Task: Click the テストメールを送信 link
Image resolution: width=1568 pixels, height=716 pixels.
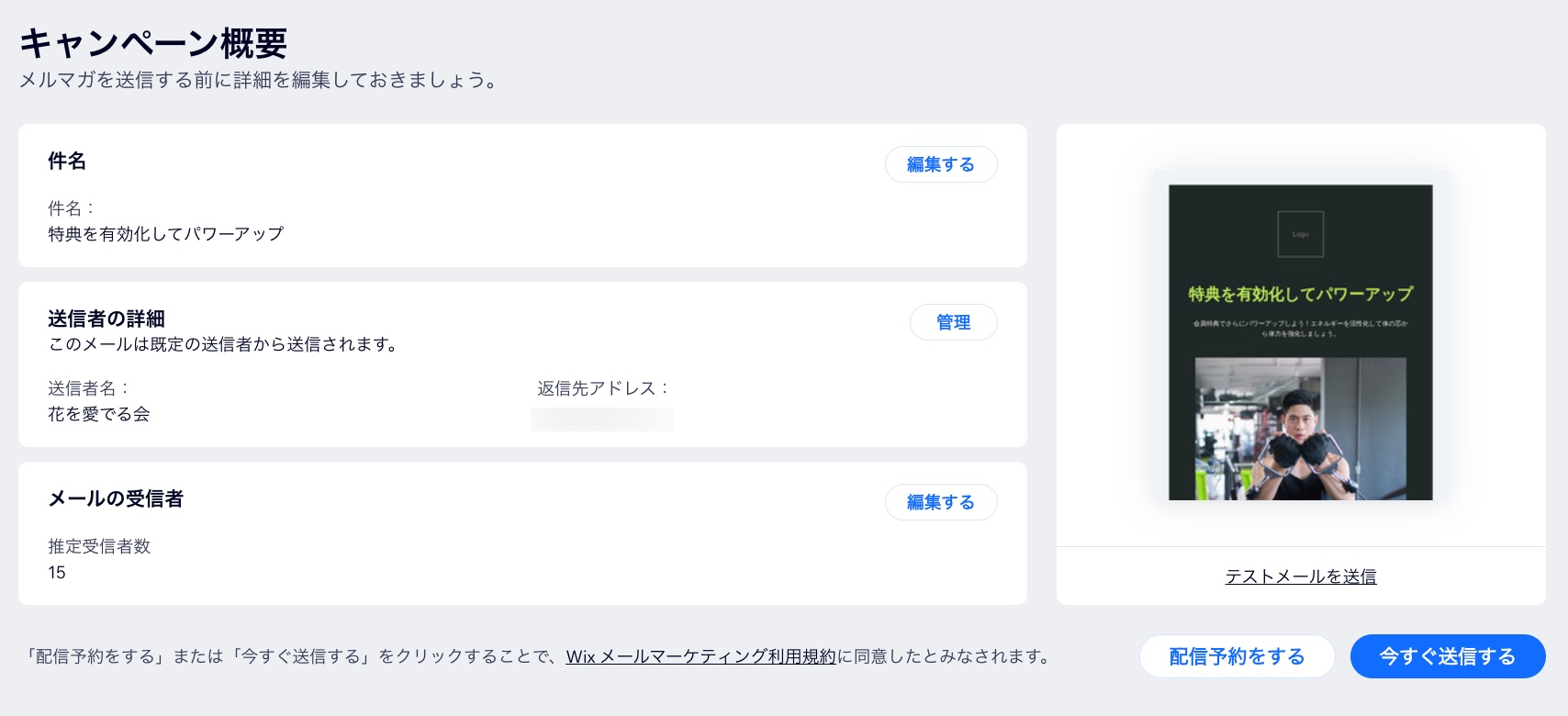Action: (1300, 576)
